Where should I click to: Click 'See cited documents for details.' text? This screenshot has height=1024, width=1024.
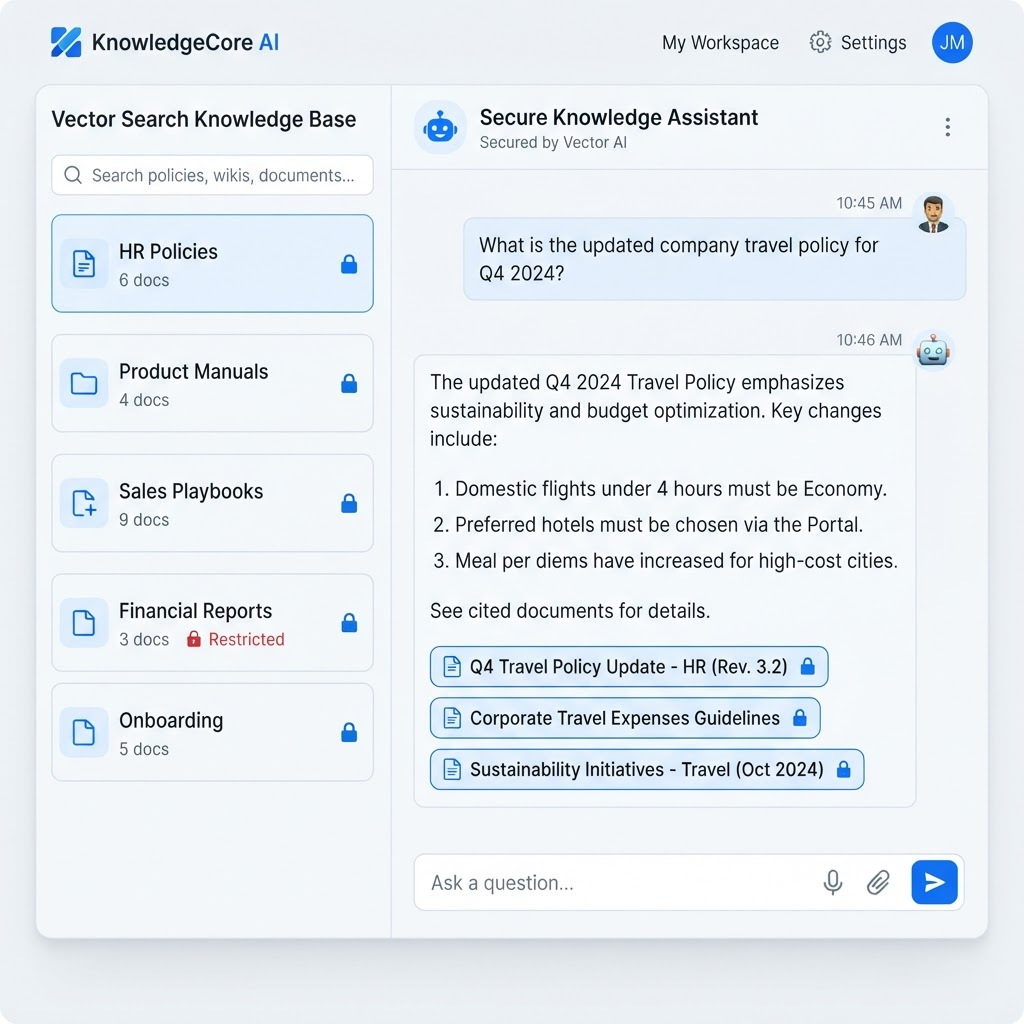click(569, 611)
